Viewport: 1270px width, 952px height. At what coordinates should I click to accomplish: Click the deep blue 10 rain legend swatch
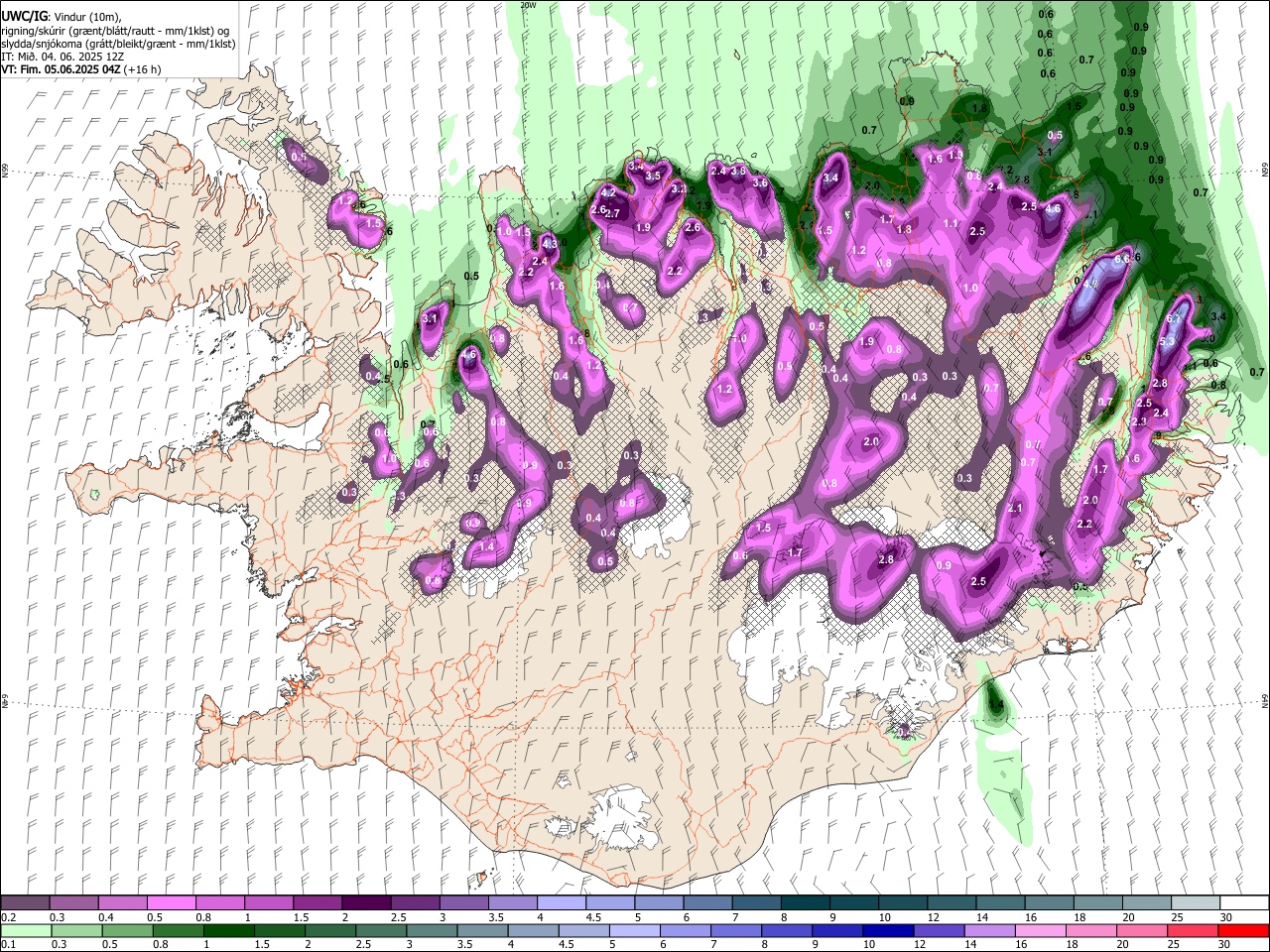tap(888, 930)
